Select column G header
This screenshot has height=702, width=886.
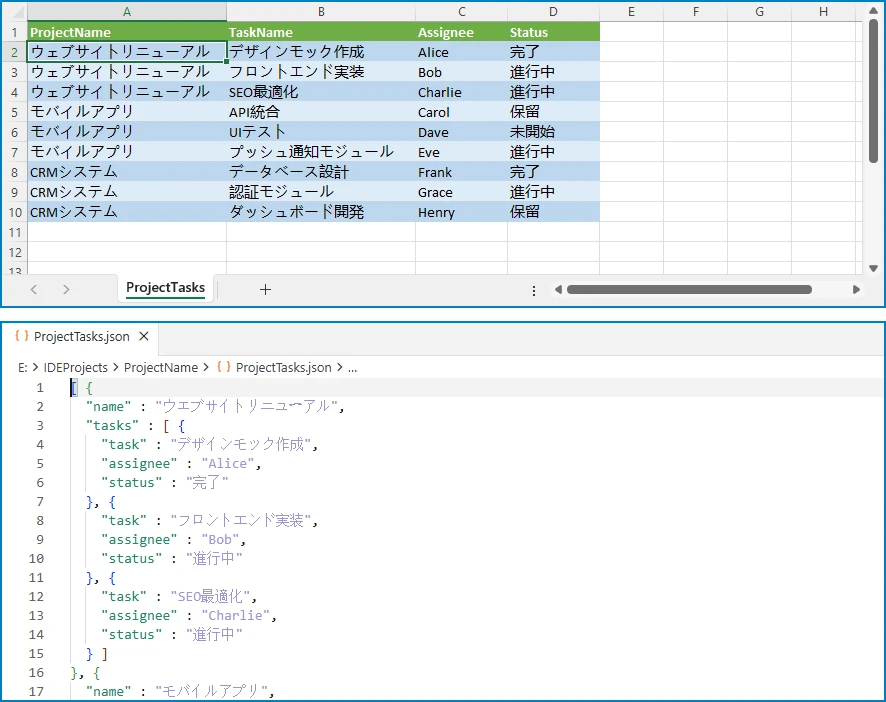759,12
